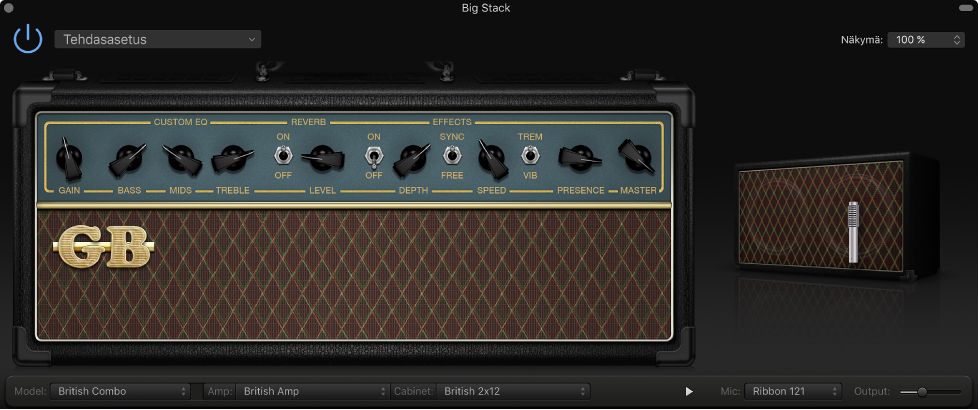Click the GB logo badge

[x=104, y=246]
